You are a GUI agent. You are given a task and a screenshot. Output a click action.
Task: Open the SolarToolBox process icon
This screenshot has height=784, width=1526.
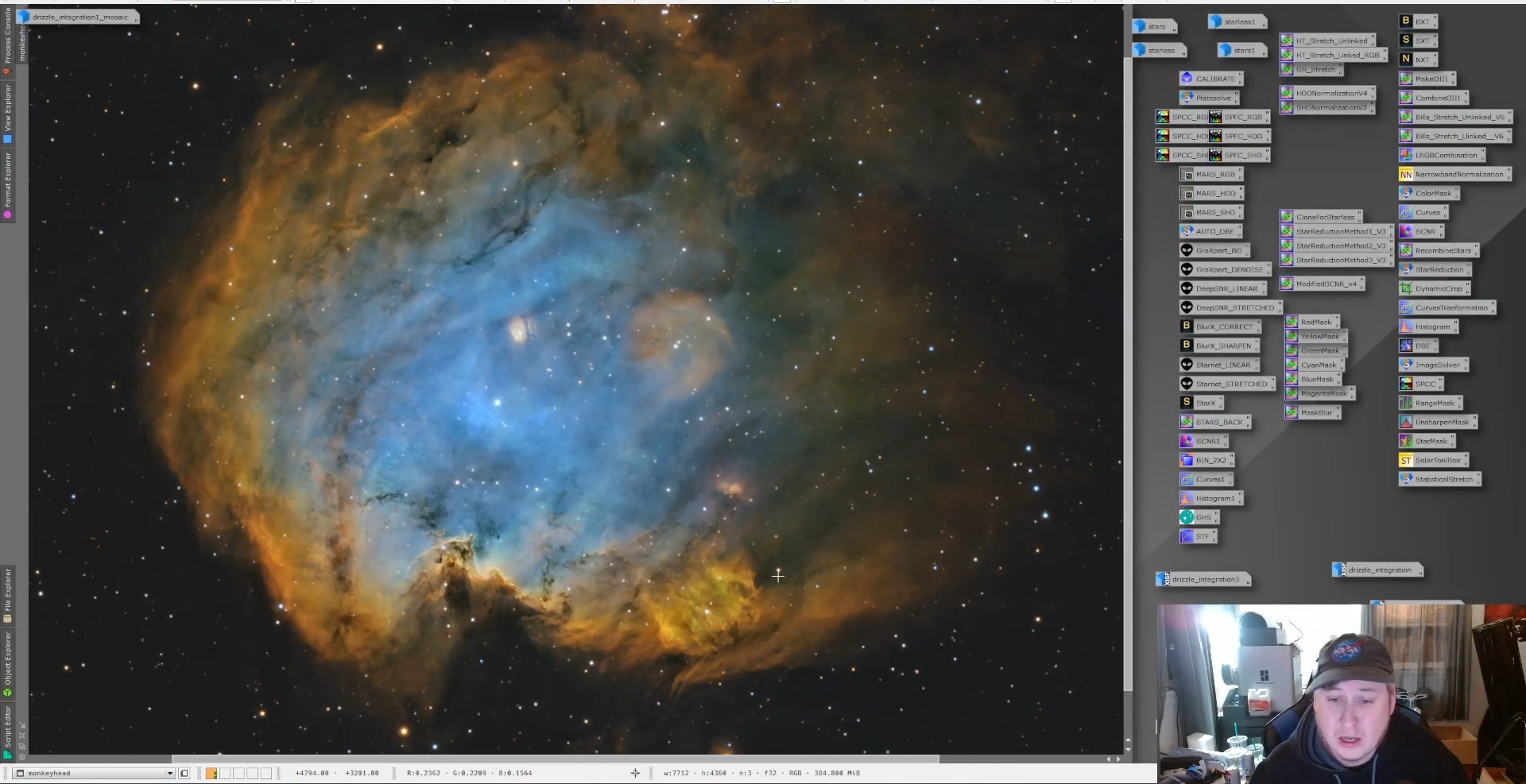tap(1436, 461)
